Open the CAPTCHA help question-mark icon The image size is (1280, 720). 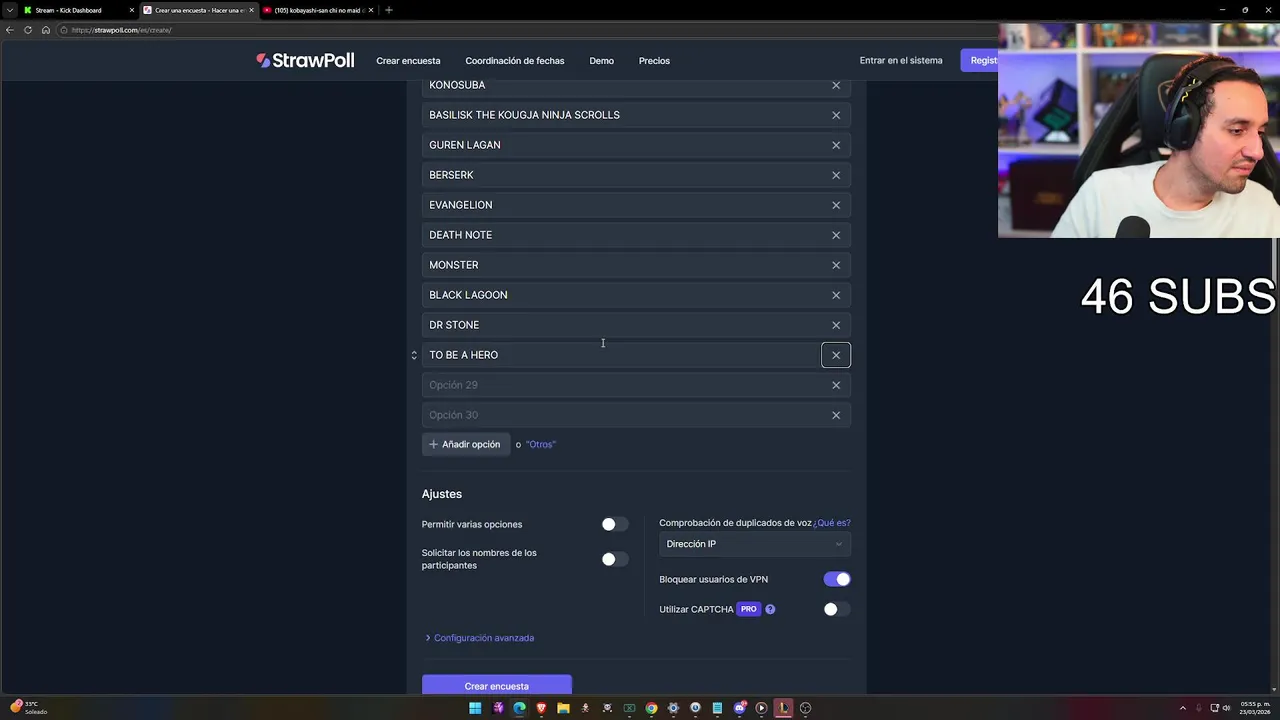[x=770, y=609]
